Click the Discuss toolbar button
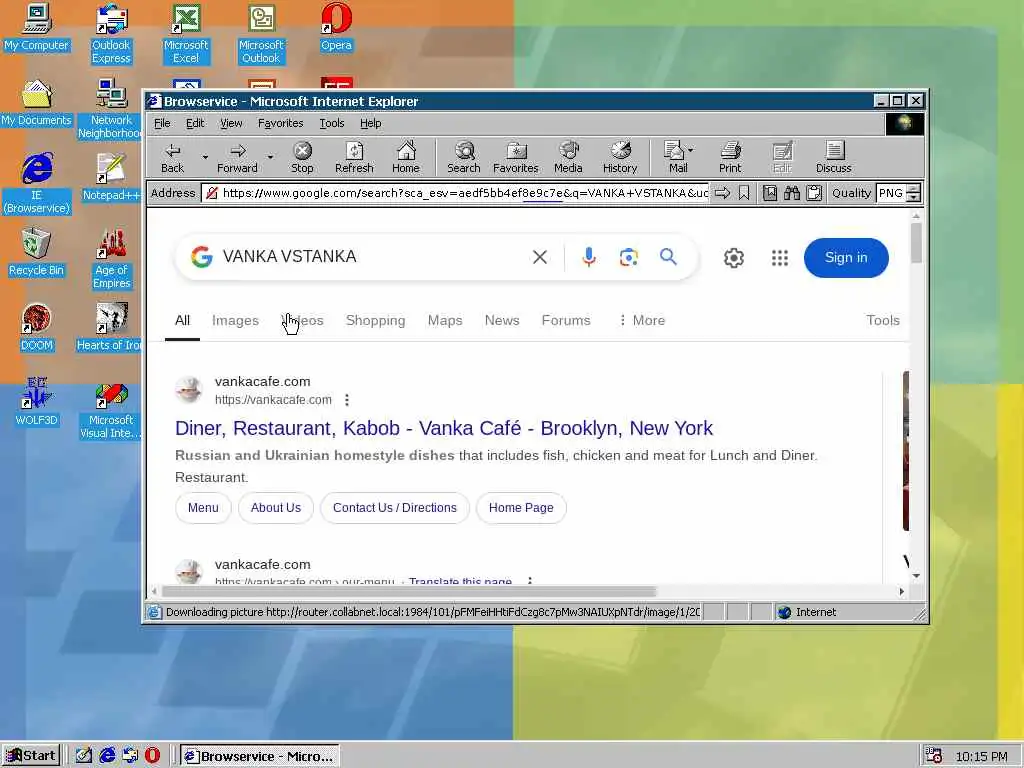 [x=833, y=157]
